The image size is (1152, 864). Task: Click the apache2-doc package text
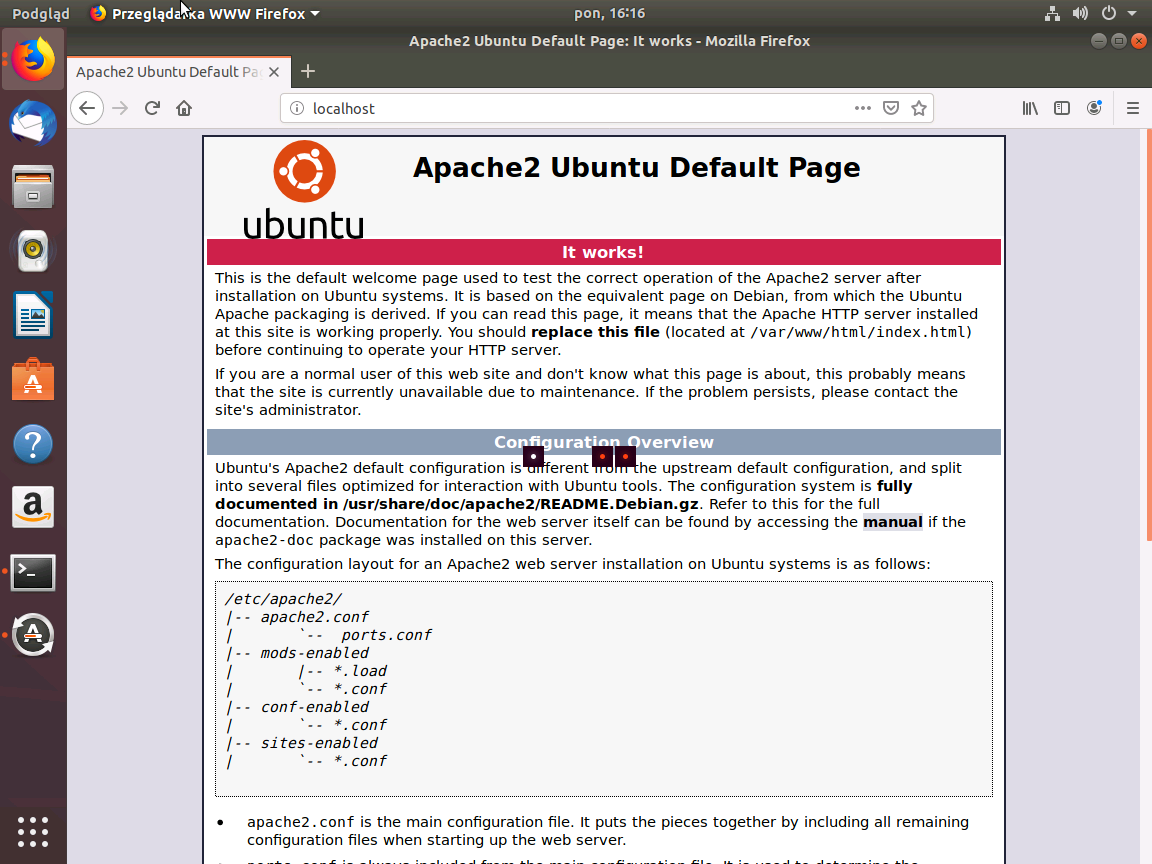point(264,541)
